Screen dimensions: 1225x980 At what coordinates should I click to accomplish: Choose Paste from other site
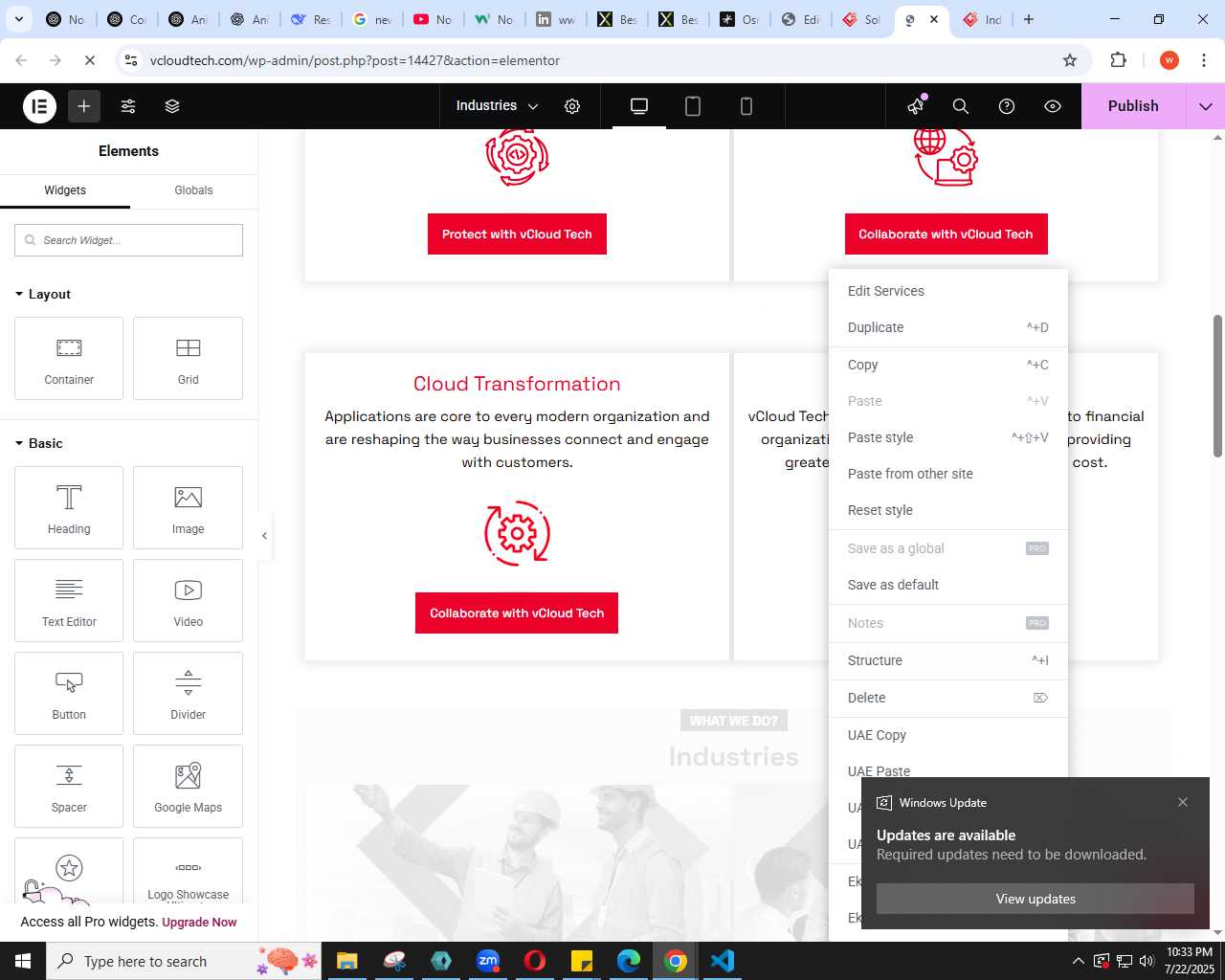[x=948, y=474]
